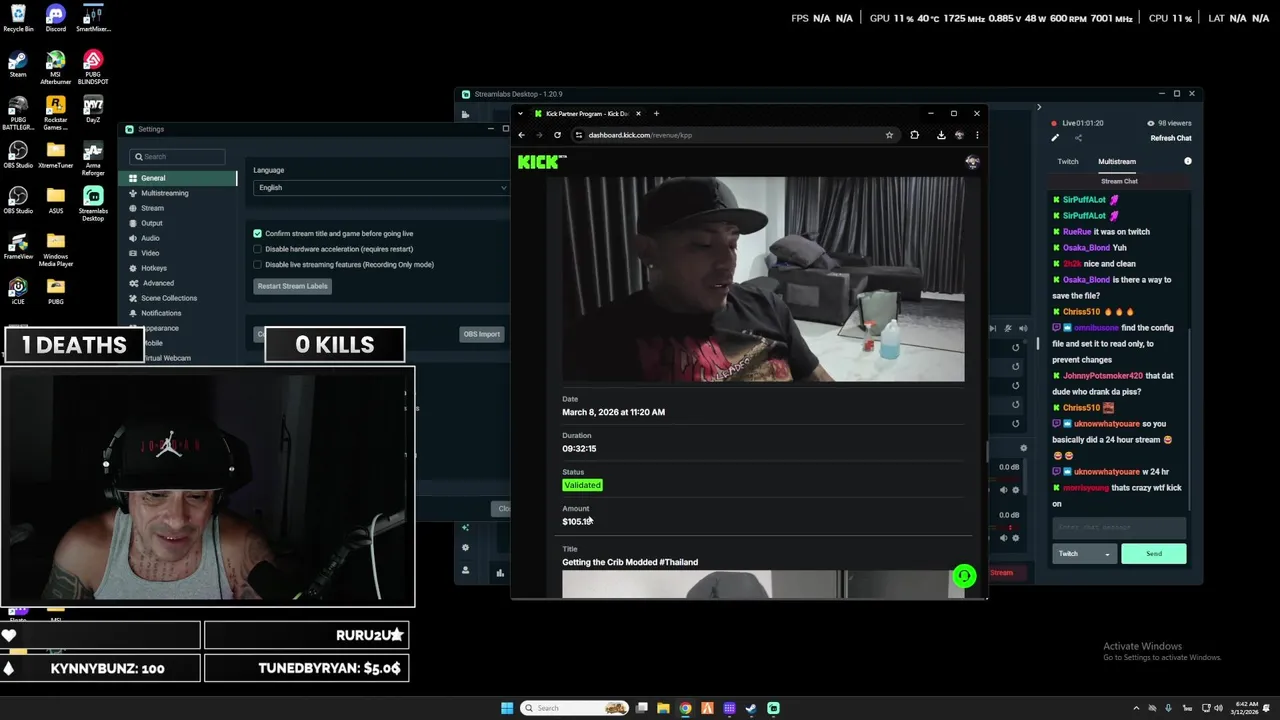Click Refresh Chat in Streamlabs

pyautogui.click(x=1171, y=138)
